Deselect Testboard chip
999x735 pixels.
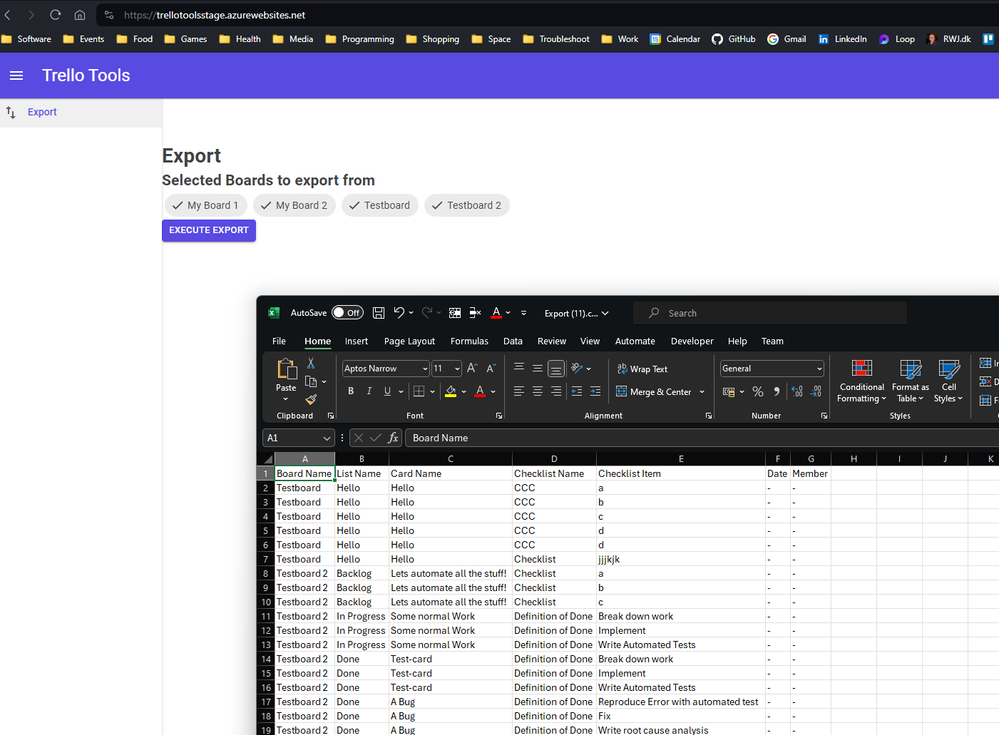(x=380, y=205)
